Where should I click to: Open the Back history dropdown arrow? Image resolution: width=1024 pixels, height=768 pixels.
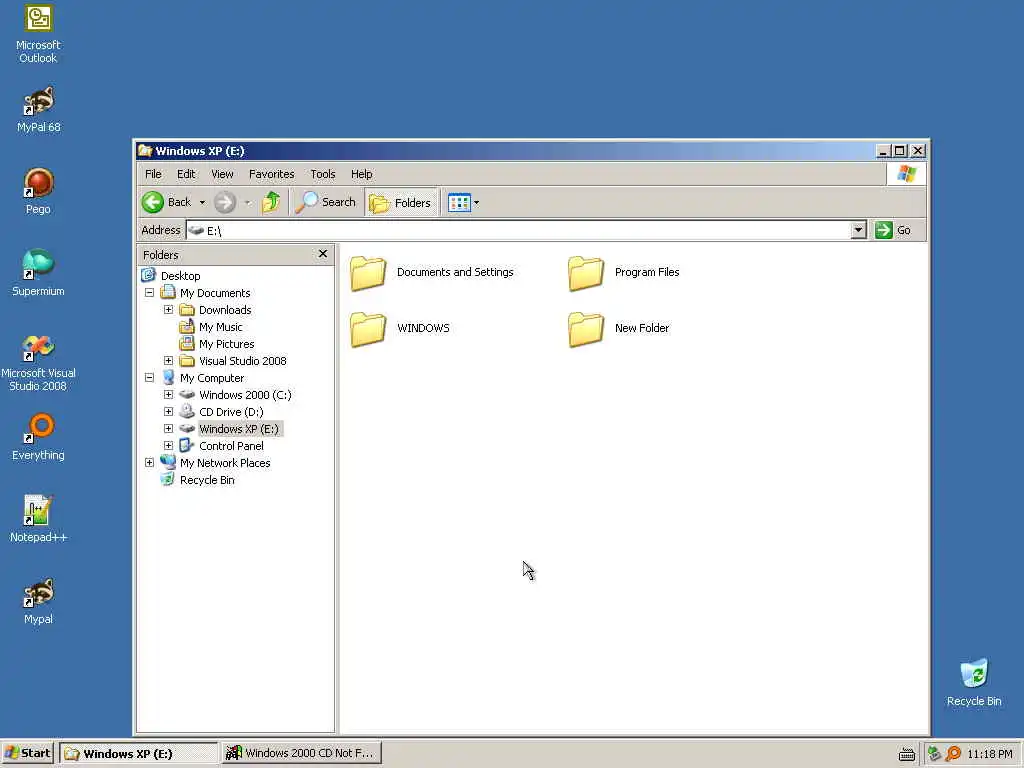(x=202, y=202)
